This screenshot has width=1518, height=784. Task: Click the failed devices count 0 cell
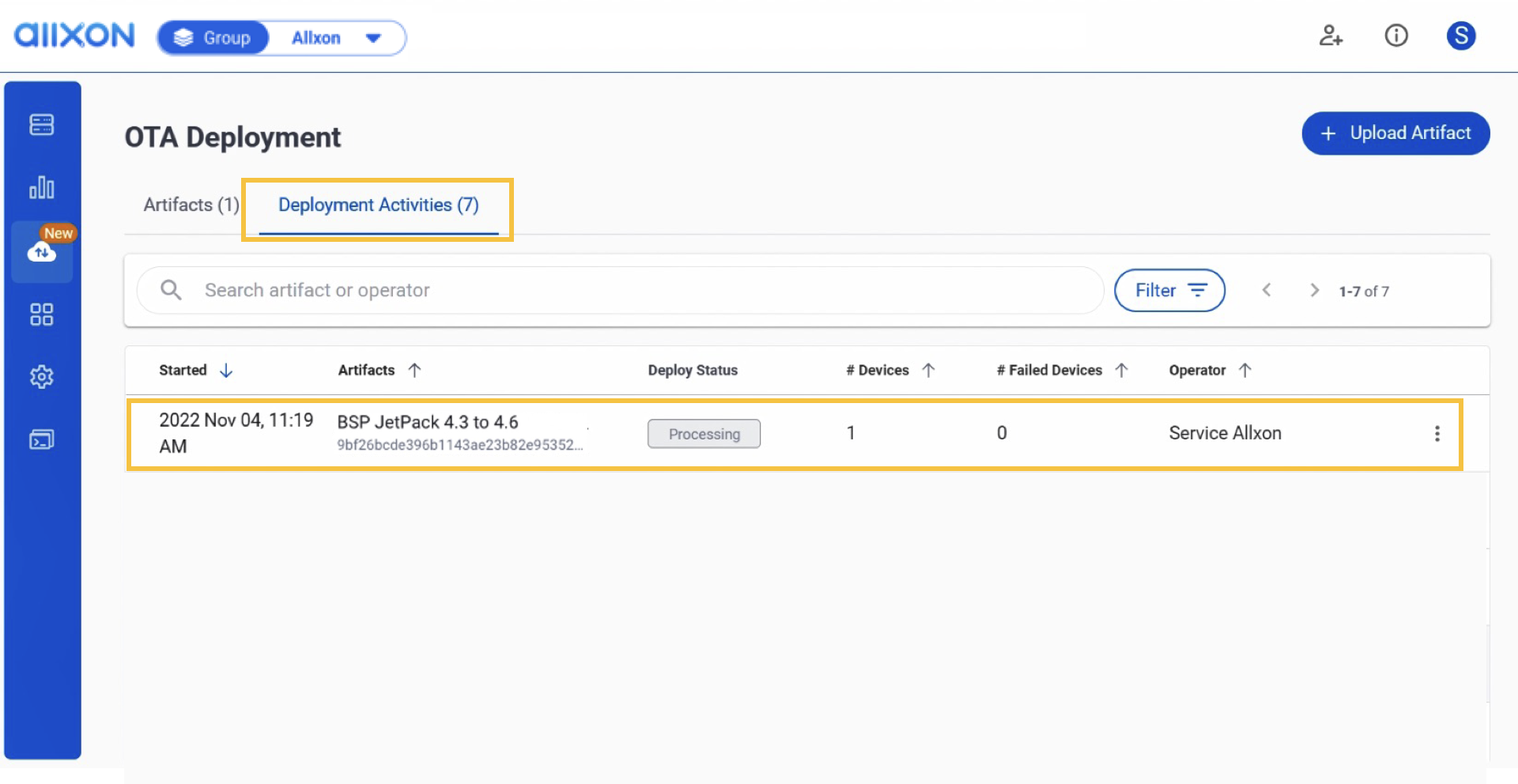tap(1002, 433)
